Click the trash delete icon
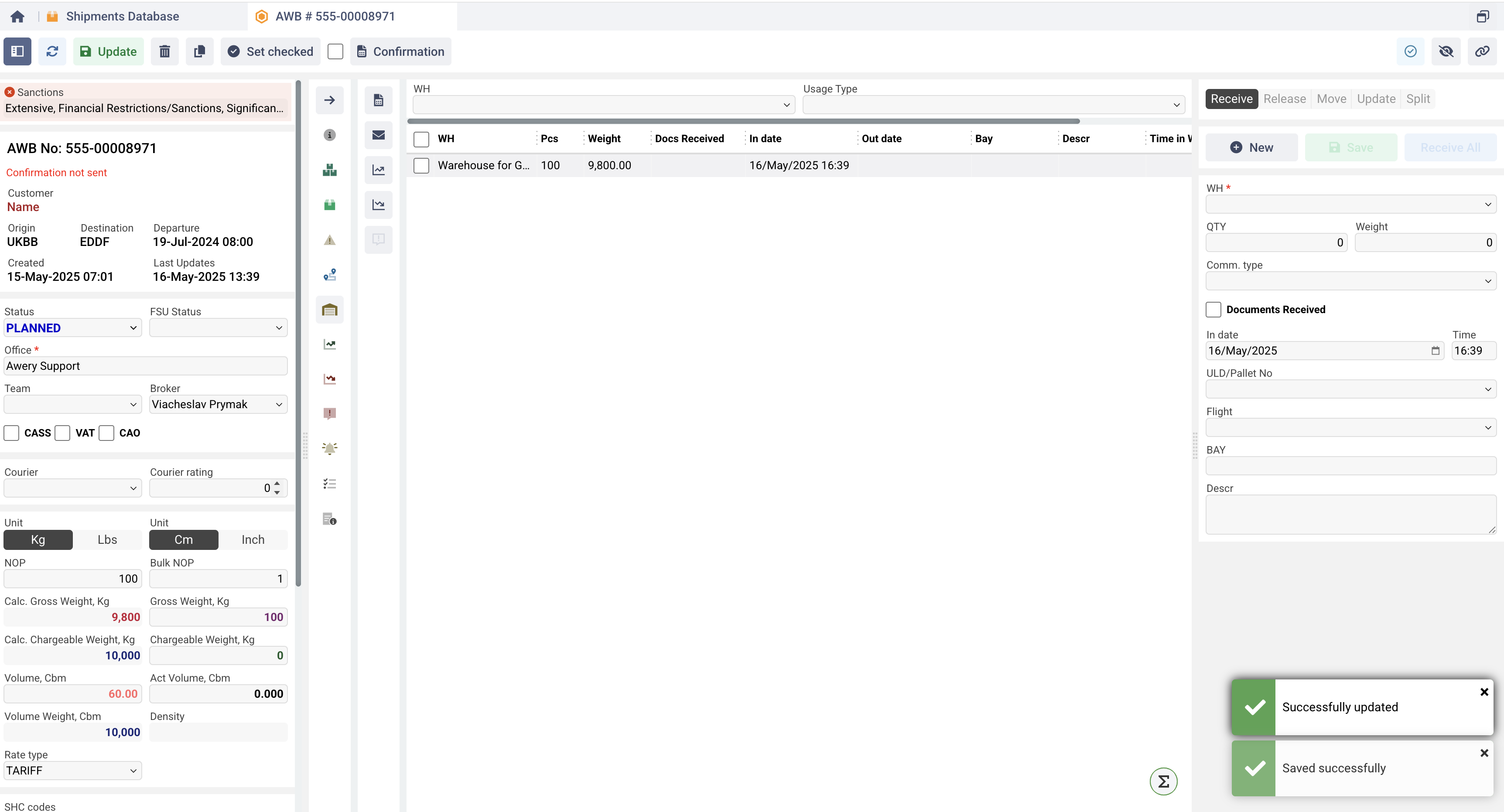 (x=164, y=51)
